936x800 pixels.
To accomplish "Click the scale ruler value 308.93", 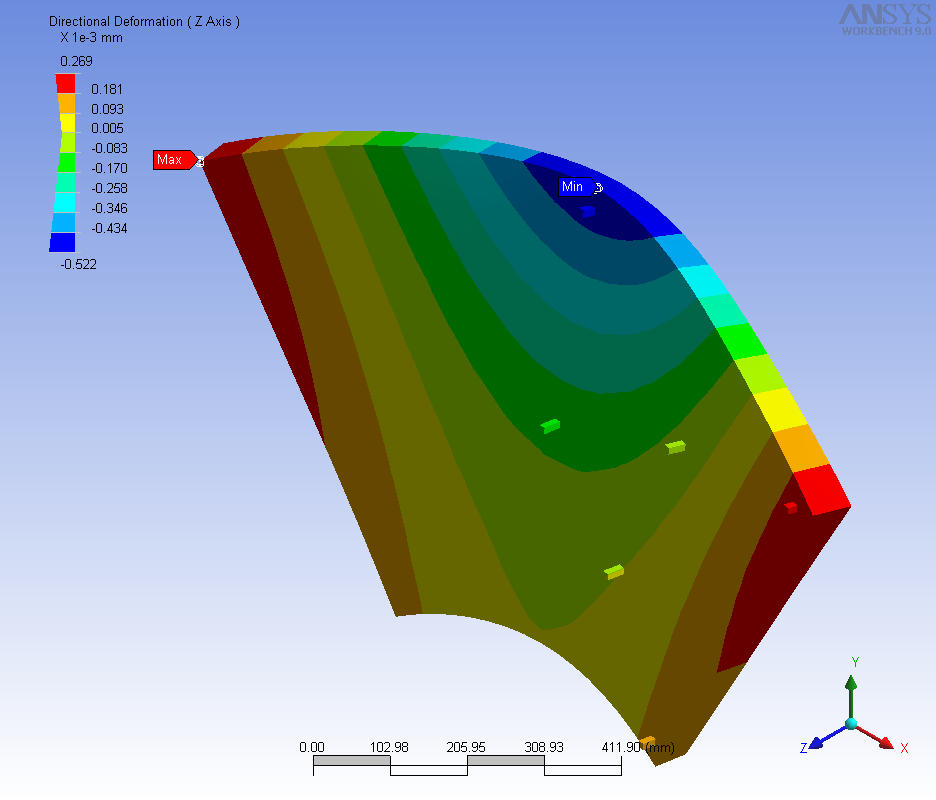I will (x=544, y=747).
